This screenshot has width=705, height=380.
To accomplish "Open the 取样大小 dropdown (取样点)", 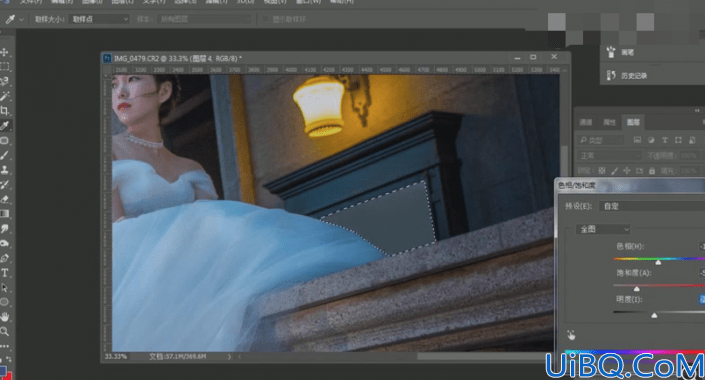I will (x=100, y=19).
